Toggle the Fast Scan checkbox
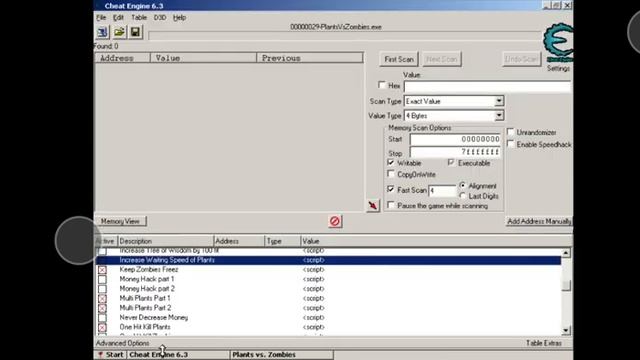Viewport: 640px width, 360px height. point(391,189)
